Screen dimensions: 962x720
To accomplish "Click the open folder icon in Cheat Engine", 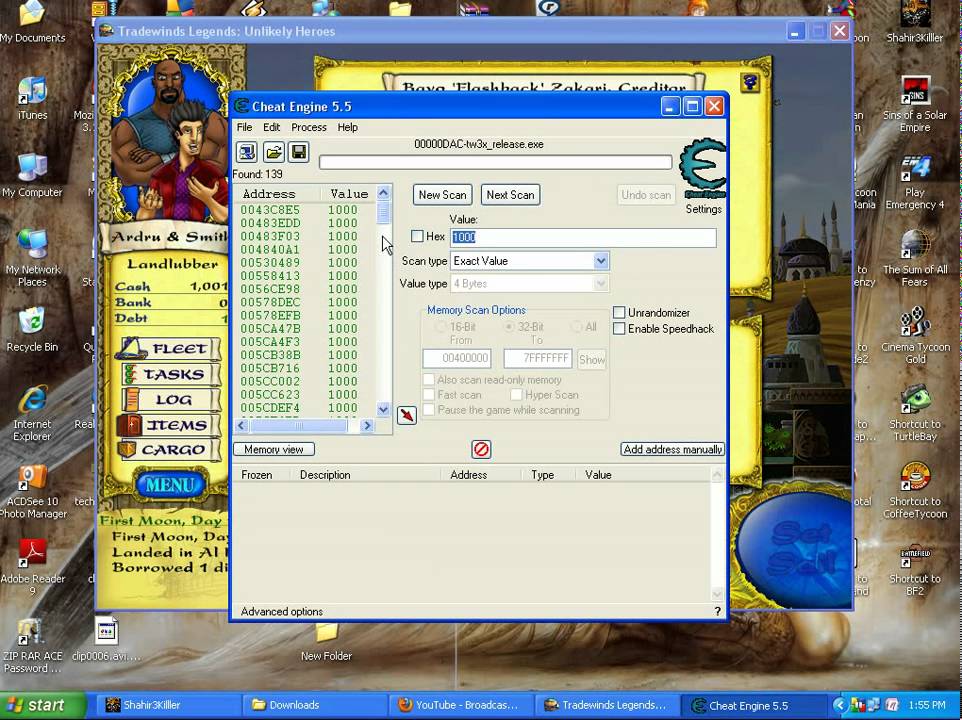I will coord(274,151).
